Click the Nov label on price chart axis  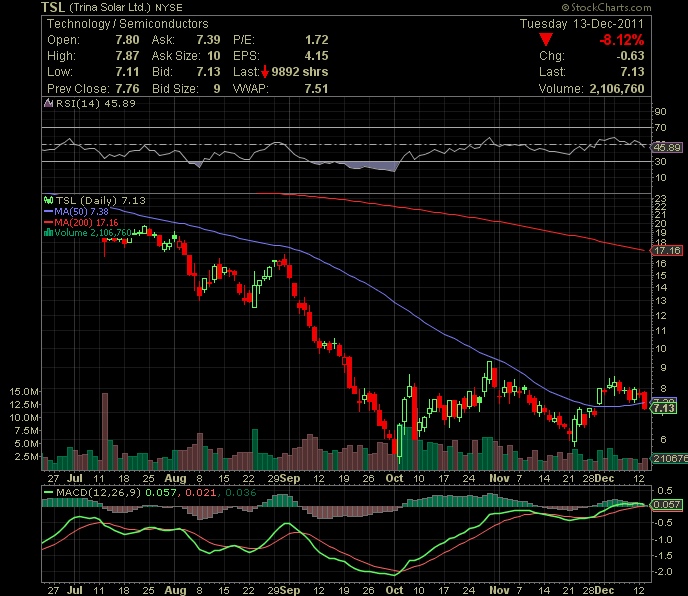[499, 478]
